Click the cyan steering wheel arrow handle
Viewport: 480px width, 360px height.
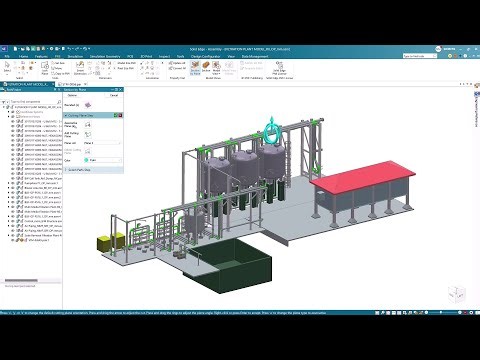click(x=272, y=121)
